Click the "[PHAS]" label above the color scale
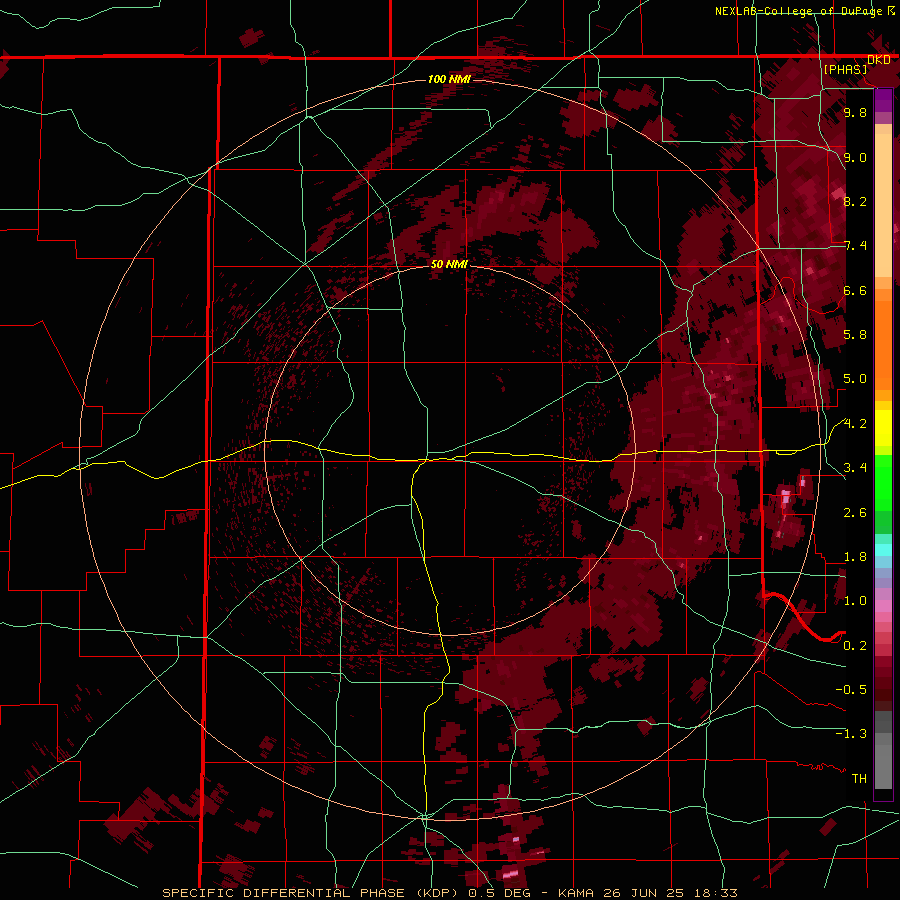The image size is (900, 900). click(x=845, y=69)
